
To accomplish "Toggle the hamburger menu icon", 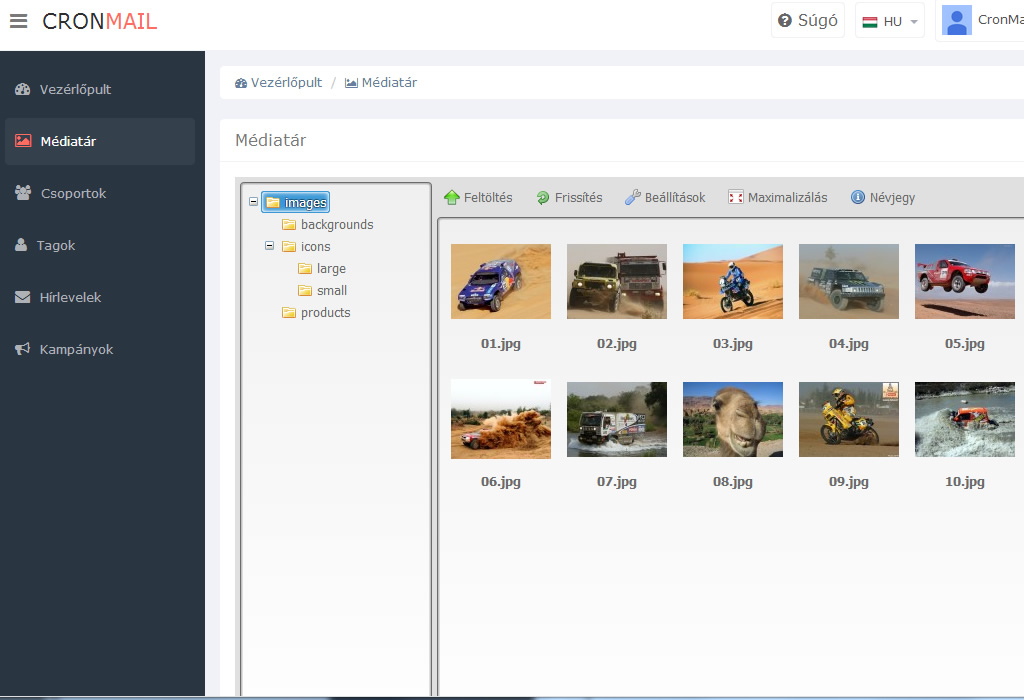I will [19, 21].
